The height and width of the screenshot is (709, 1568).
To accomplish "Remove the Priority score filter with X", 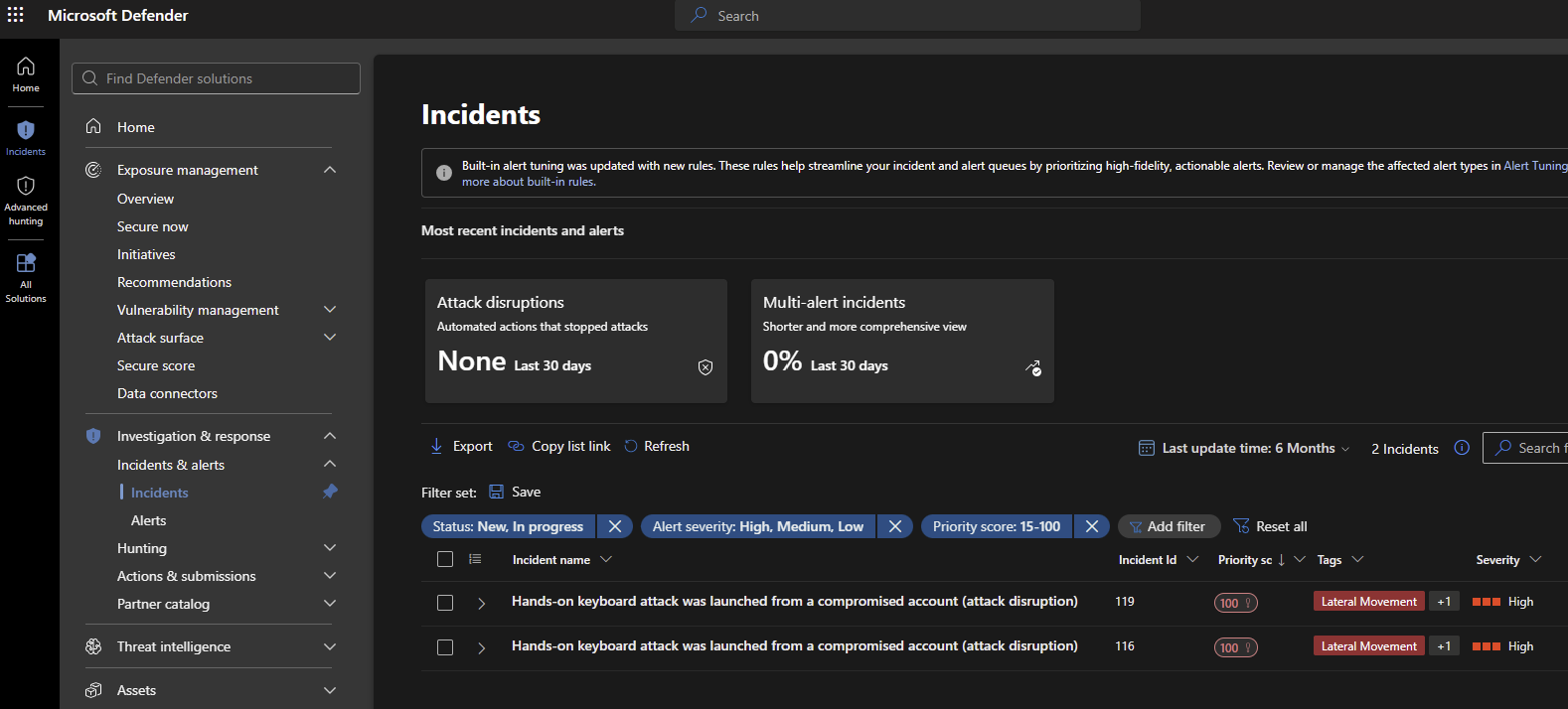I will point(1092,526).
